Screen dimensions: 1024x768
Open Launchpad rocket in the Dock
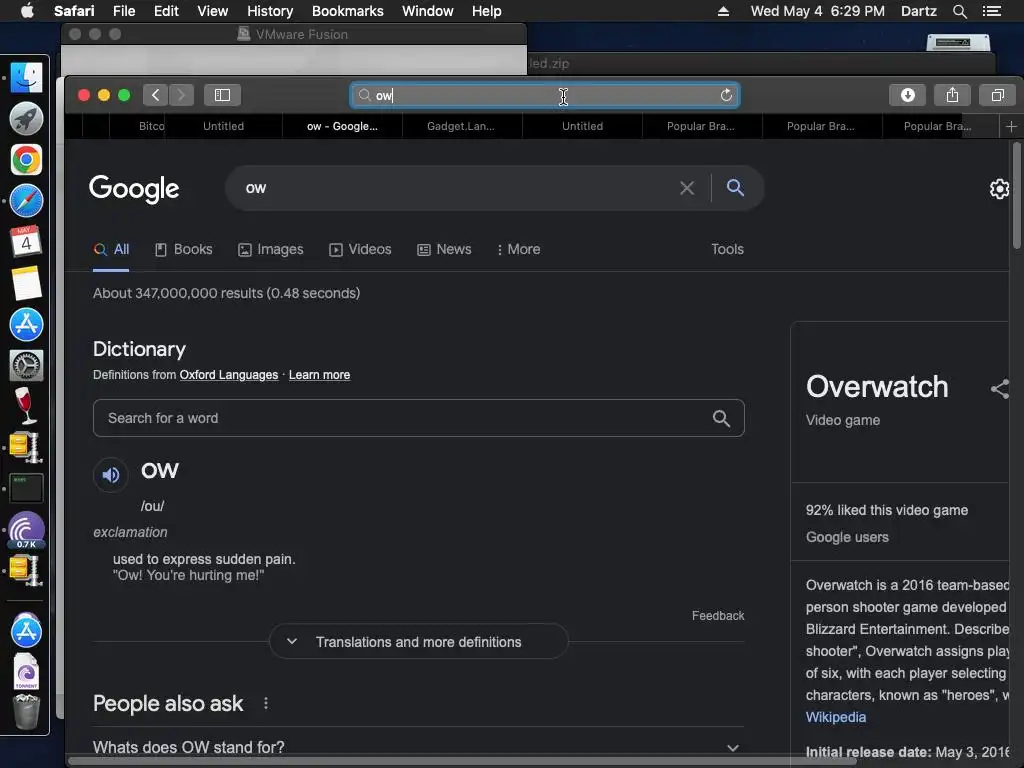pyautogui.click(x=26, y=119)
